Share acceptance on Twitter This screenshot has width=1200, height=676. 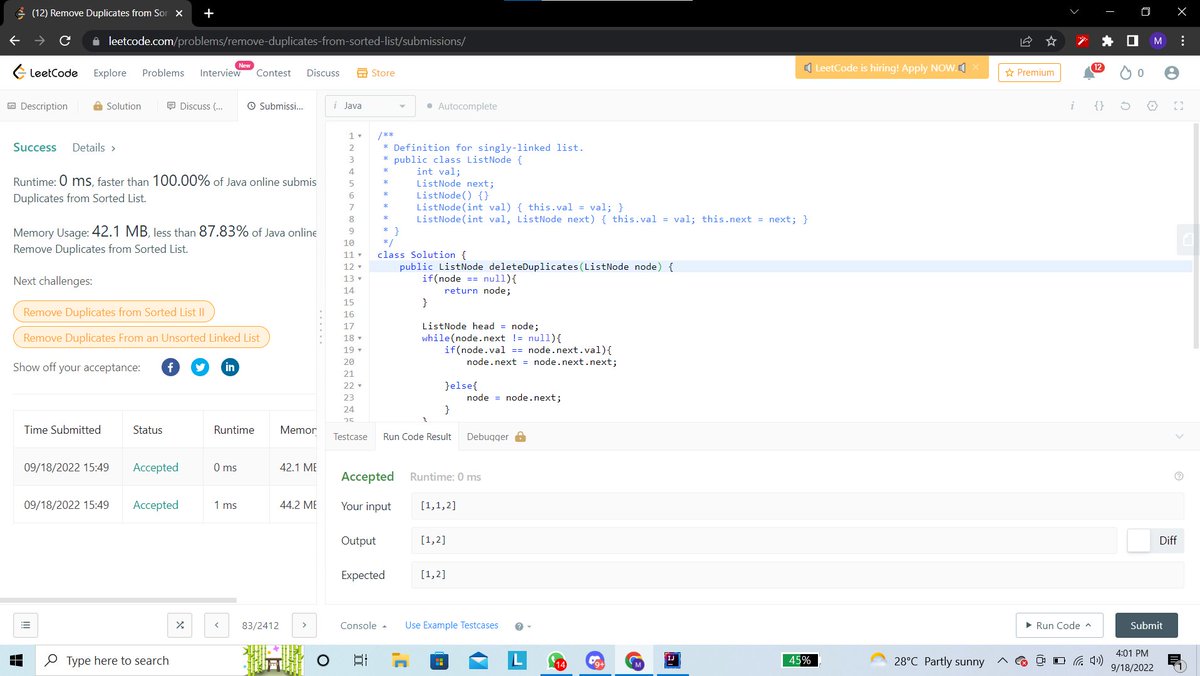(x=200, y=367)
